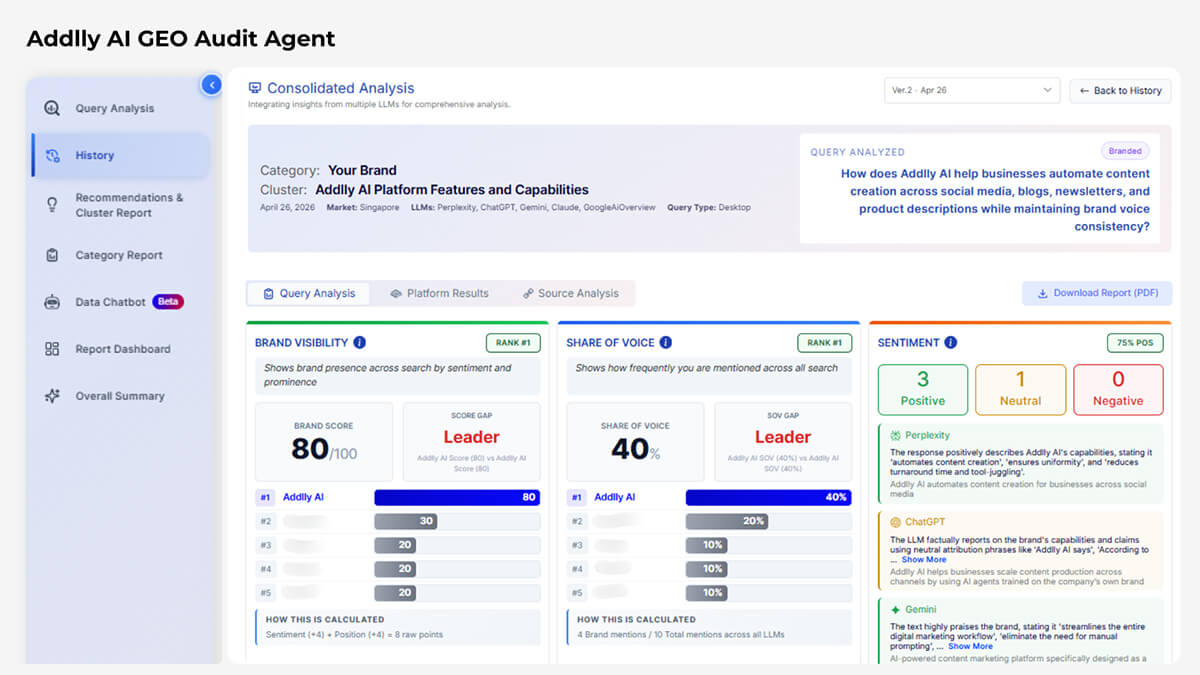The image size is (1200, 675).
Task: Expand Gemini response with Show More
Action: (x=971, y=646)
